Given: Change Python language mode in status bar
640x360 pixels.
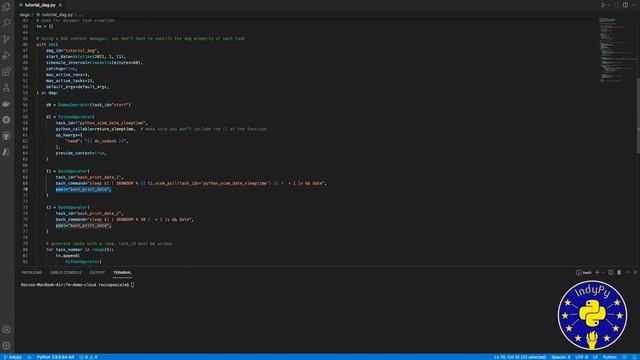Looking at the screenshot, I should (x=609, y=357).
